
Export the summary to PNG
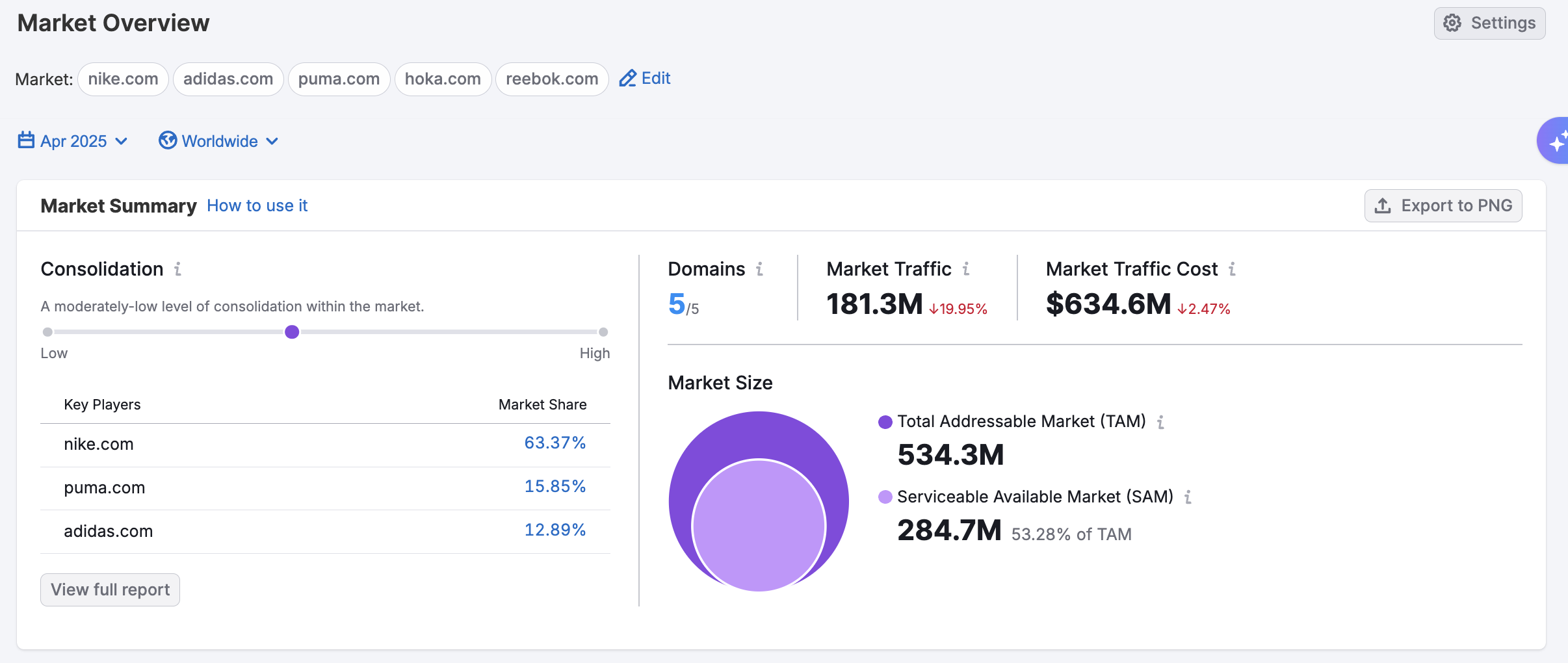pyautogui.click(x=1443, y=206)
